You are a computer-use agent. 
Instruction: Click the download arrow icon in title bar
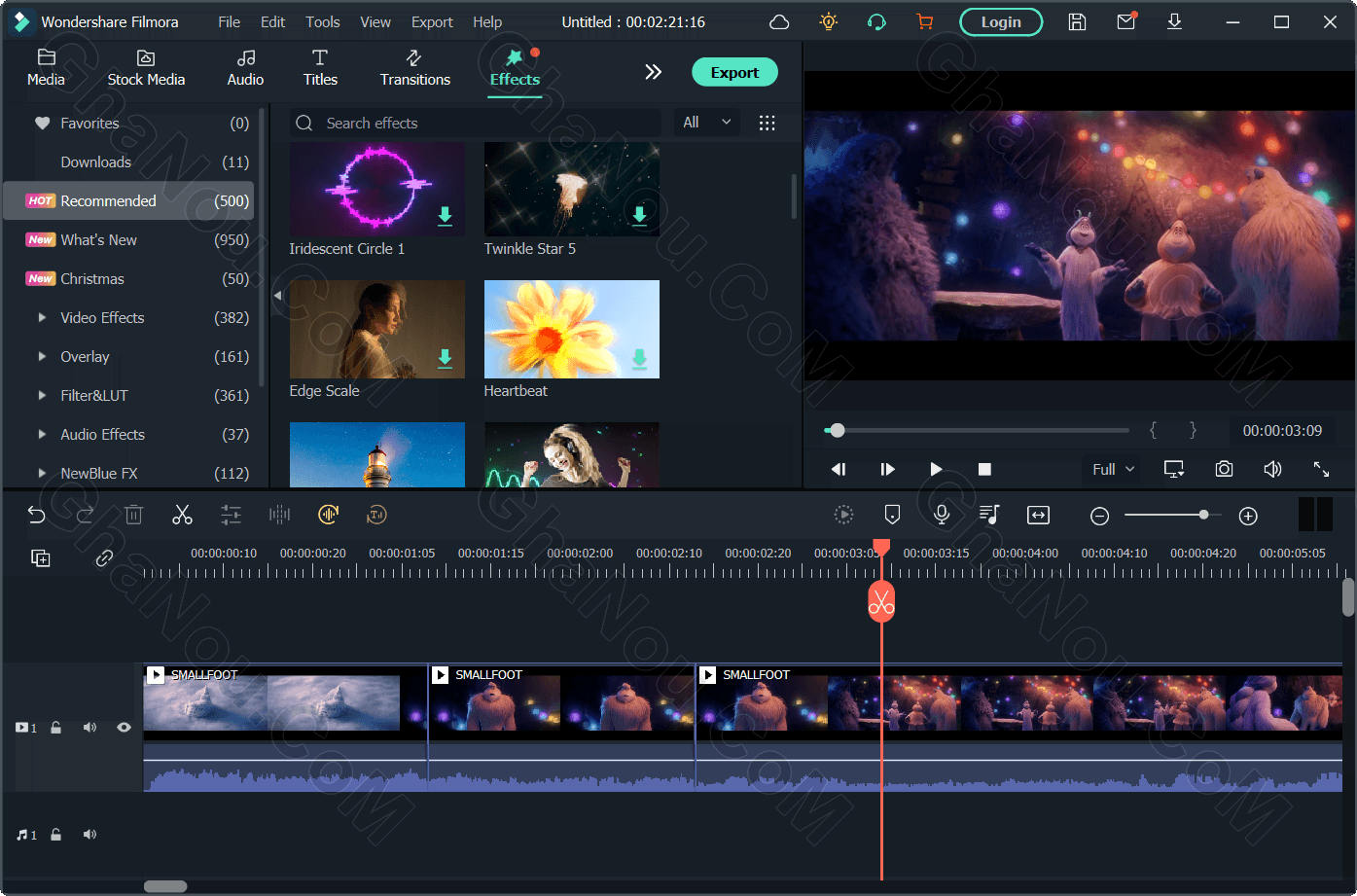coord(1174,21)
